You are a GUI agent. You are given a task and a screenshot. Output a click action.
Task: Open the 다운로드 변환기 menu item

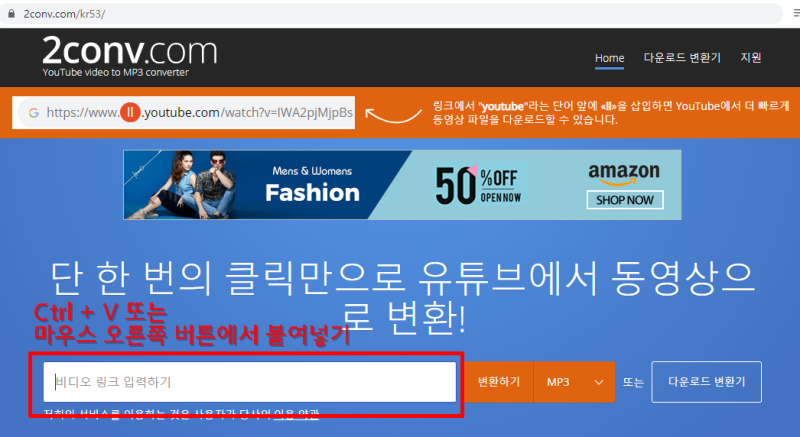pyautogui.click(x=682, y=58)
